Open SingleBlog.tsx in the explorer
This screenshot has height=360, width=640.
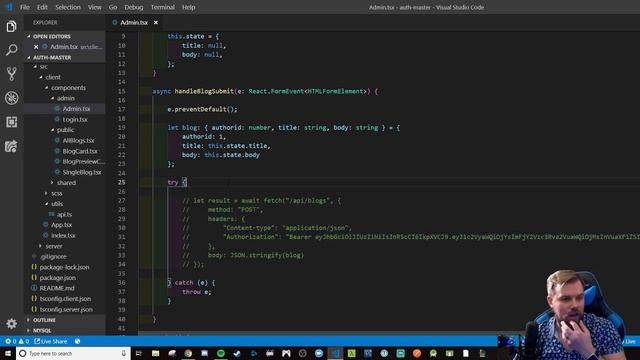pyautogui.click(x=82, y=172)
